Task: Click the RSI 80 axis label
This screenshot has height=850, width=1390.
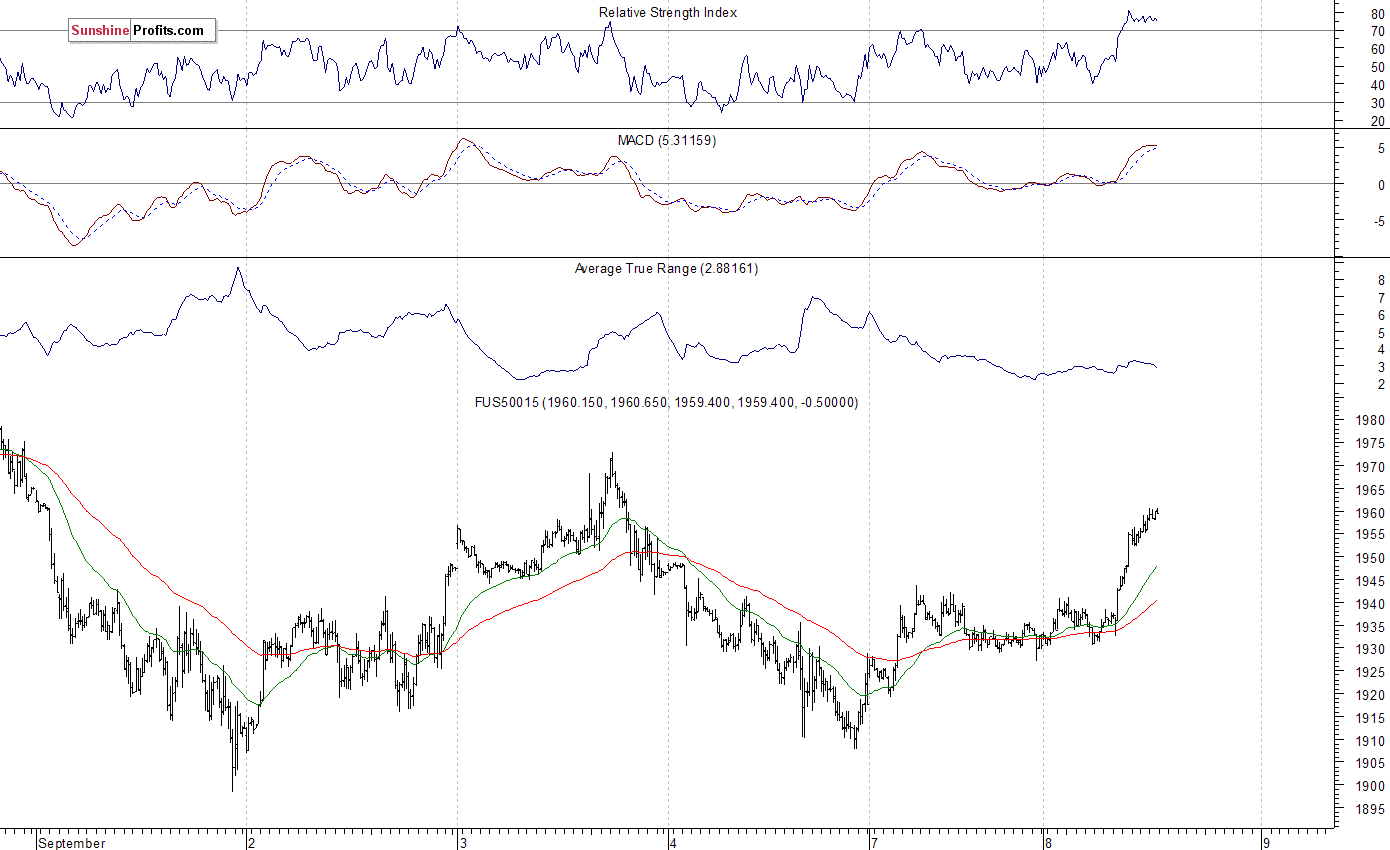Action: 1378,13
